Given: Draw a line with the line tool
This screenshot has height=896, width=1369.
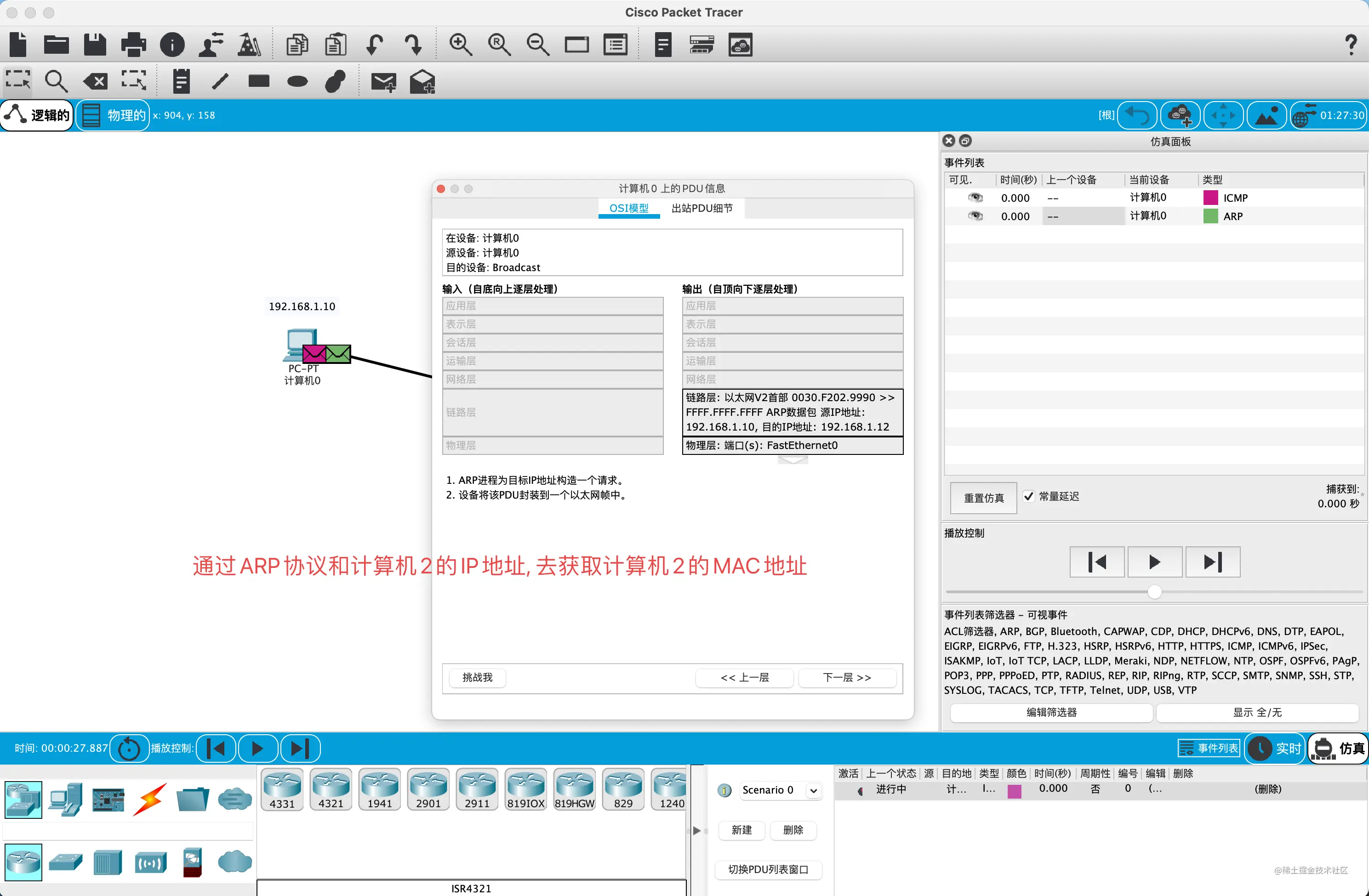Looking at the screenshot, I should (220, 81).
